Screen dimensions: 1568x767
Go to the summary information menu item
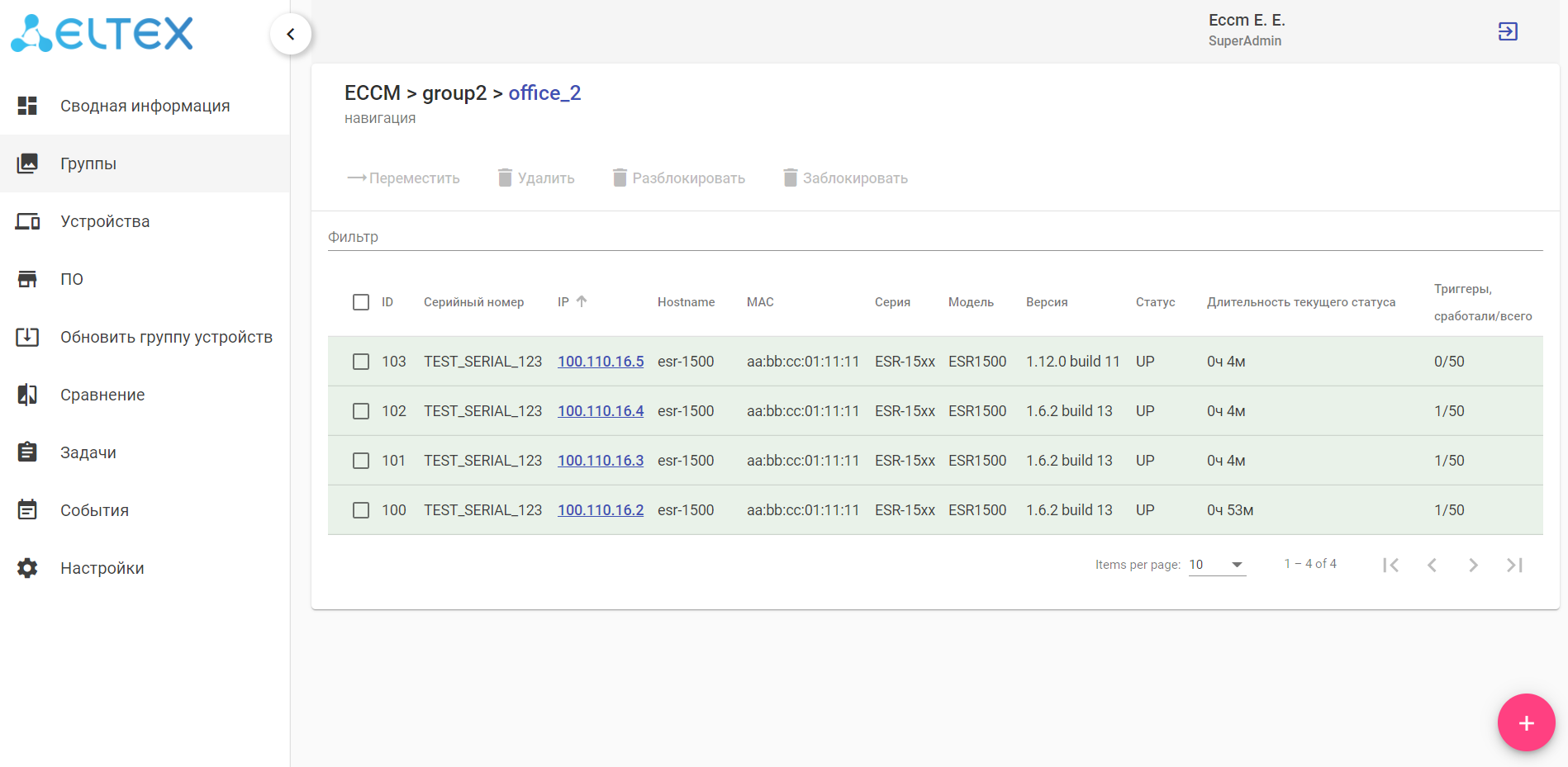click(x=145, y=106)
